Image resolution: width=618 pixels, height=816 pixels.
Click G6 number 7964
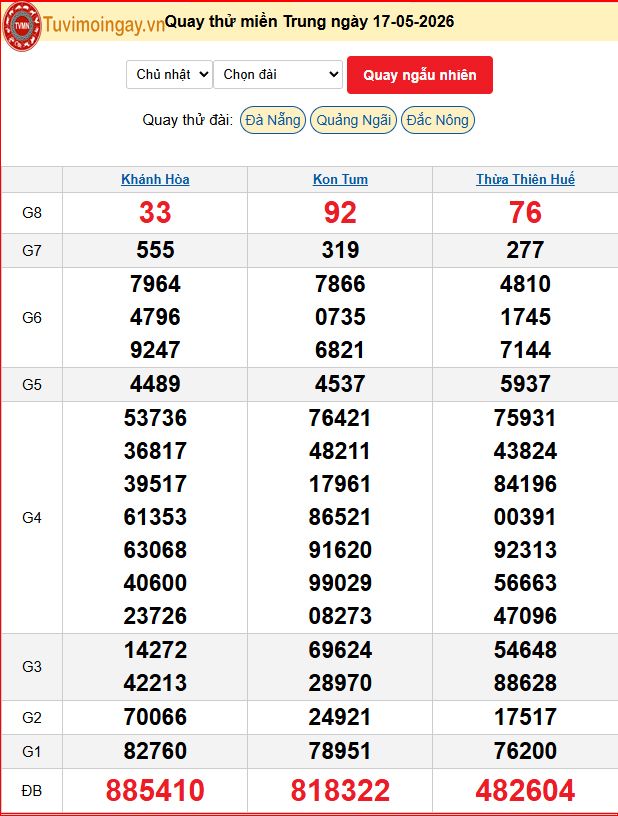pos(155,284)
